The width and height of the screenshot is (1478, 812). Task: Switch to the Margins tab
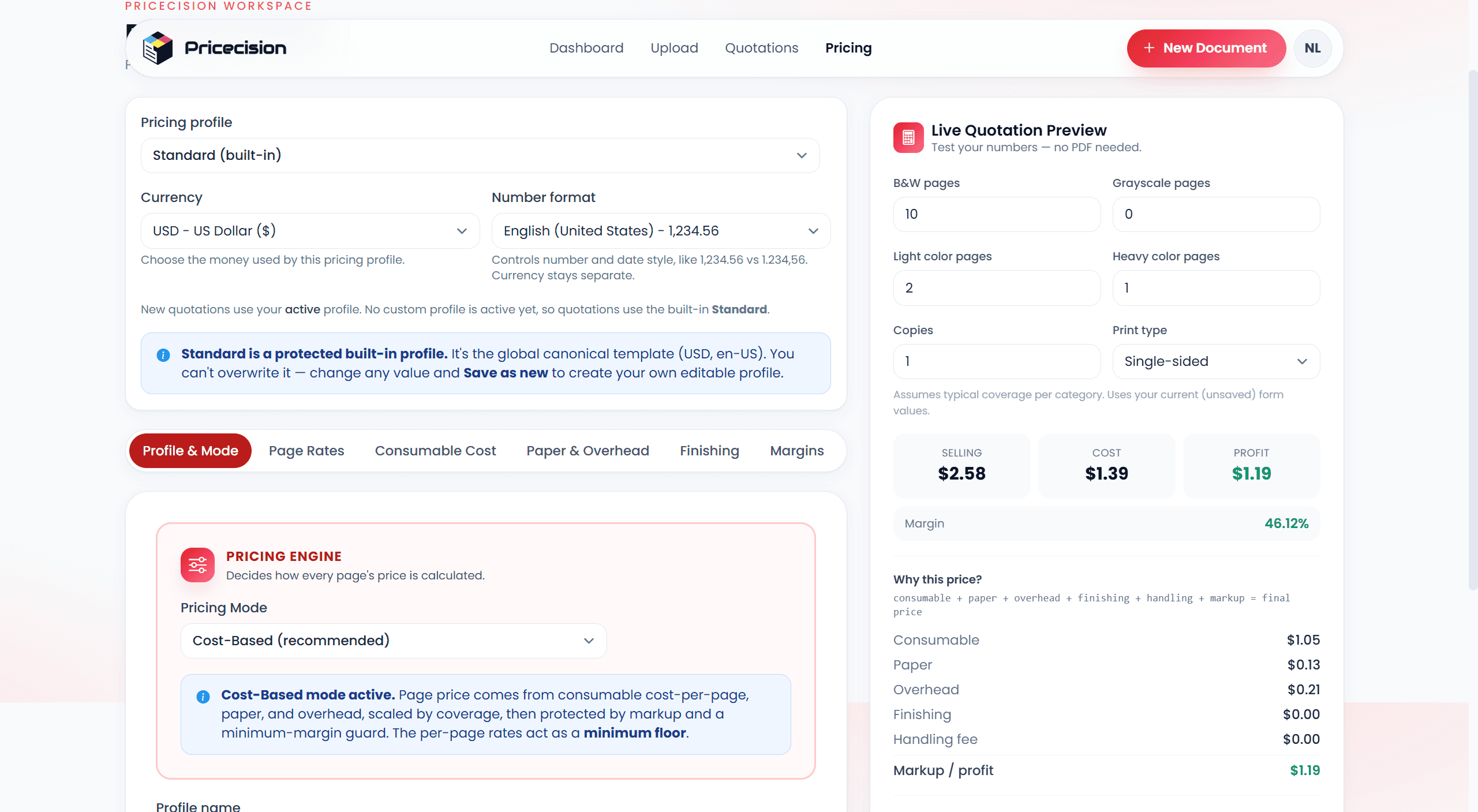pos(797,451)
